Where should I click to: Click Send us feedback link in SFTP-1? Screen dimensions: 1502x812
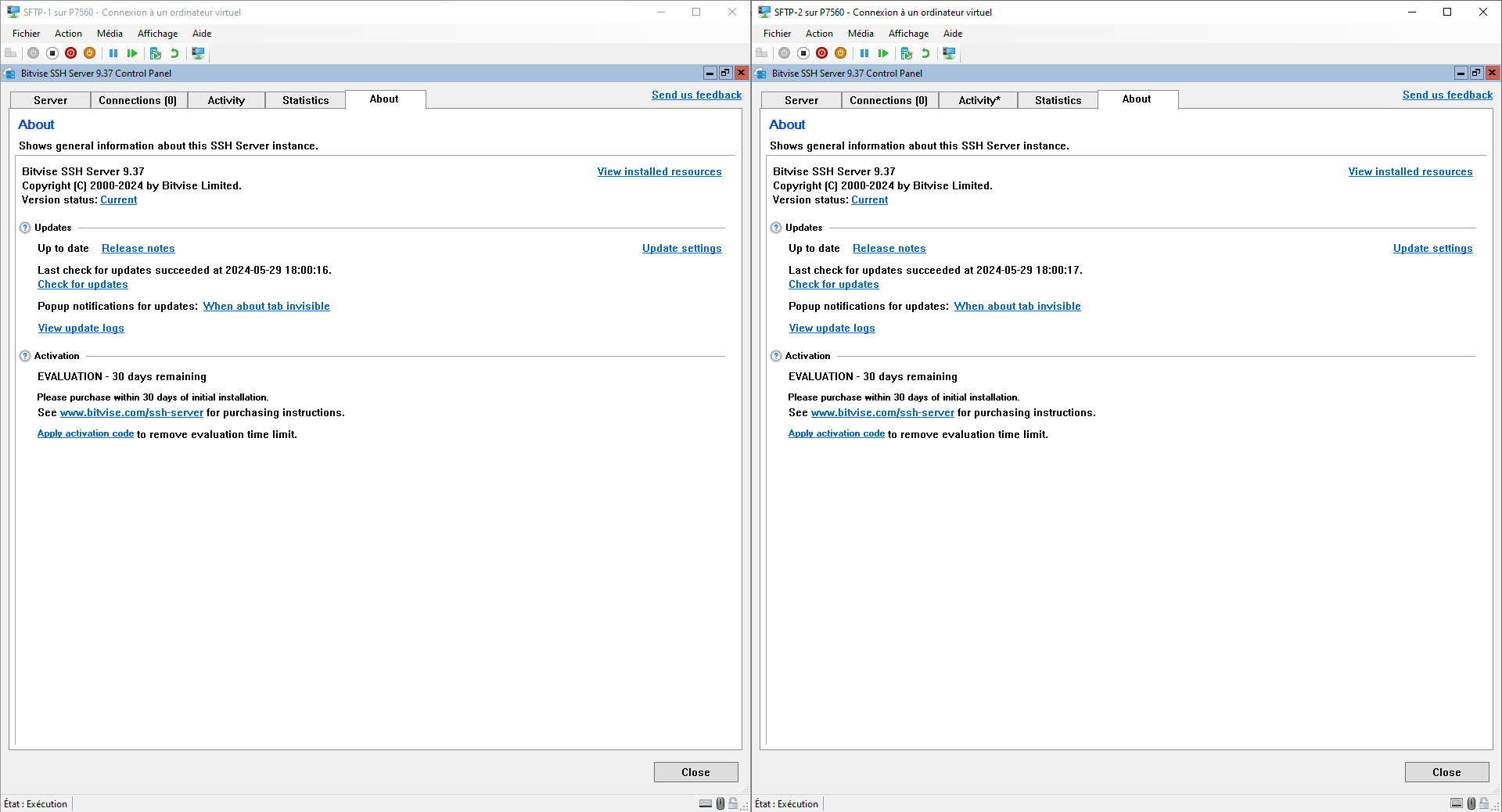click(696, 95)
